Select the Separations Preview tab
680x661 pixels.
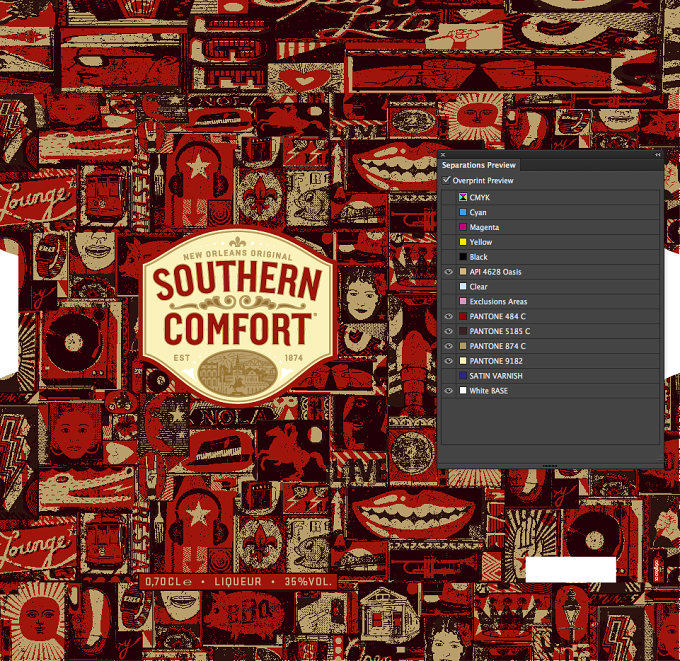pyautogui.click(x=478, y=165)
